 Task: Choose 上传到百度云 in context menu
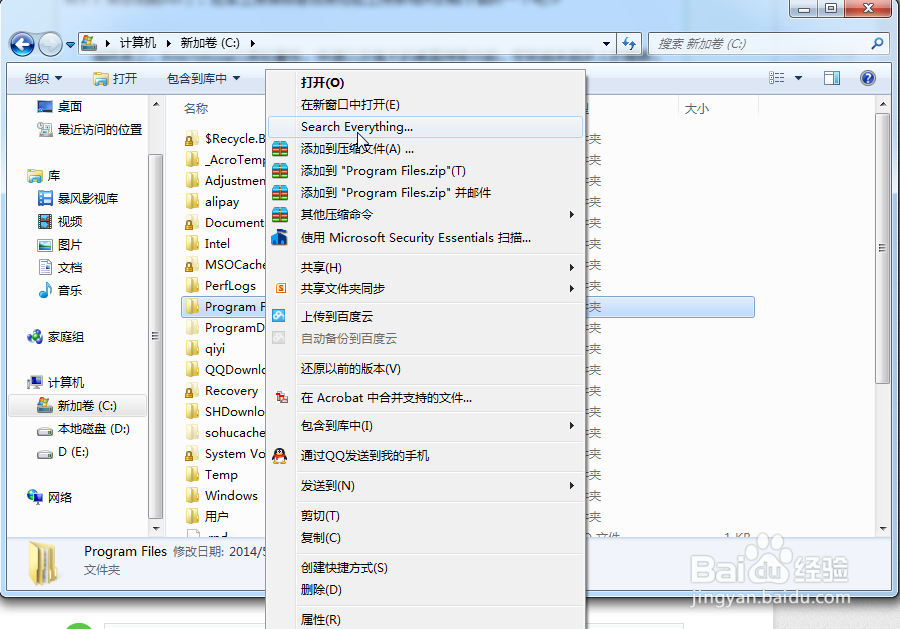(425, 316)
